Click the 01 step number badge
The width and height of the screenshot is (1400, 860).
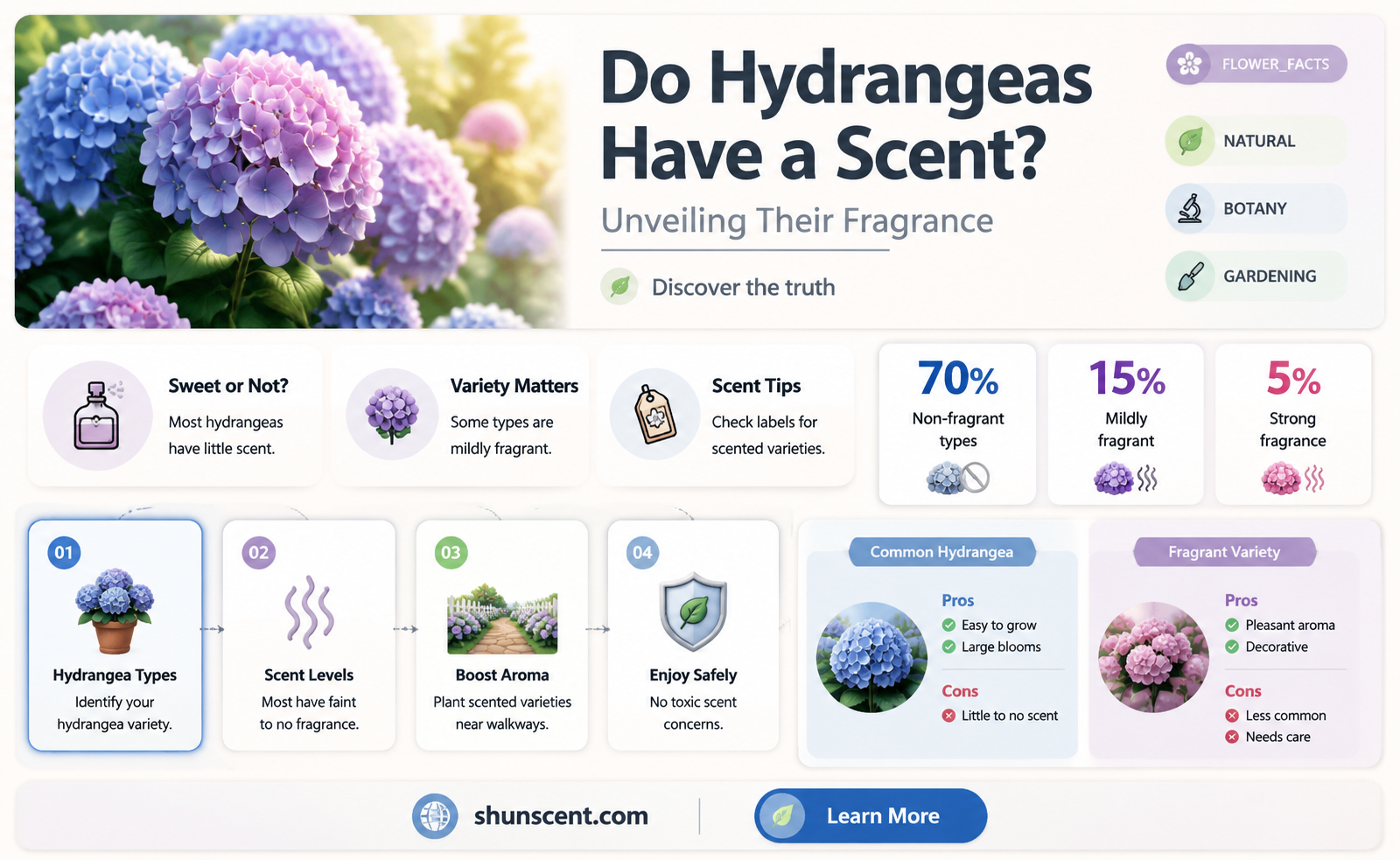click(x=64, y=552)
